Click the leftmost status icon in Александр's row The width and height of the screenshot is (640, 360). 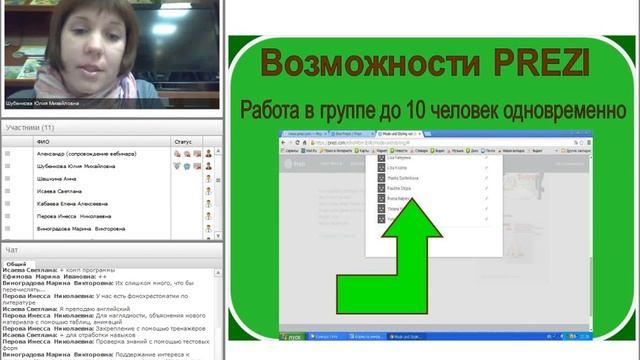[177, 154]
